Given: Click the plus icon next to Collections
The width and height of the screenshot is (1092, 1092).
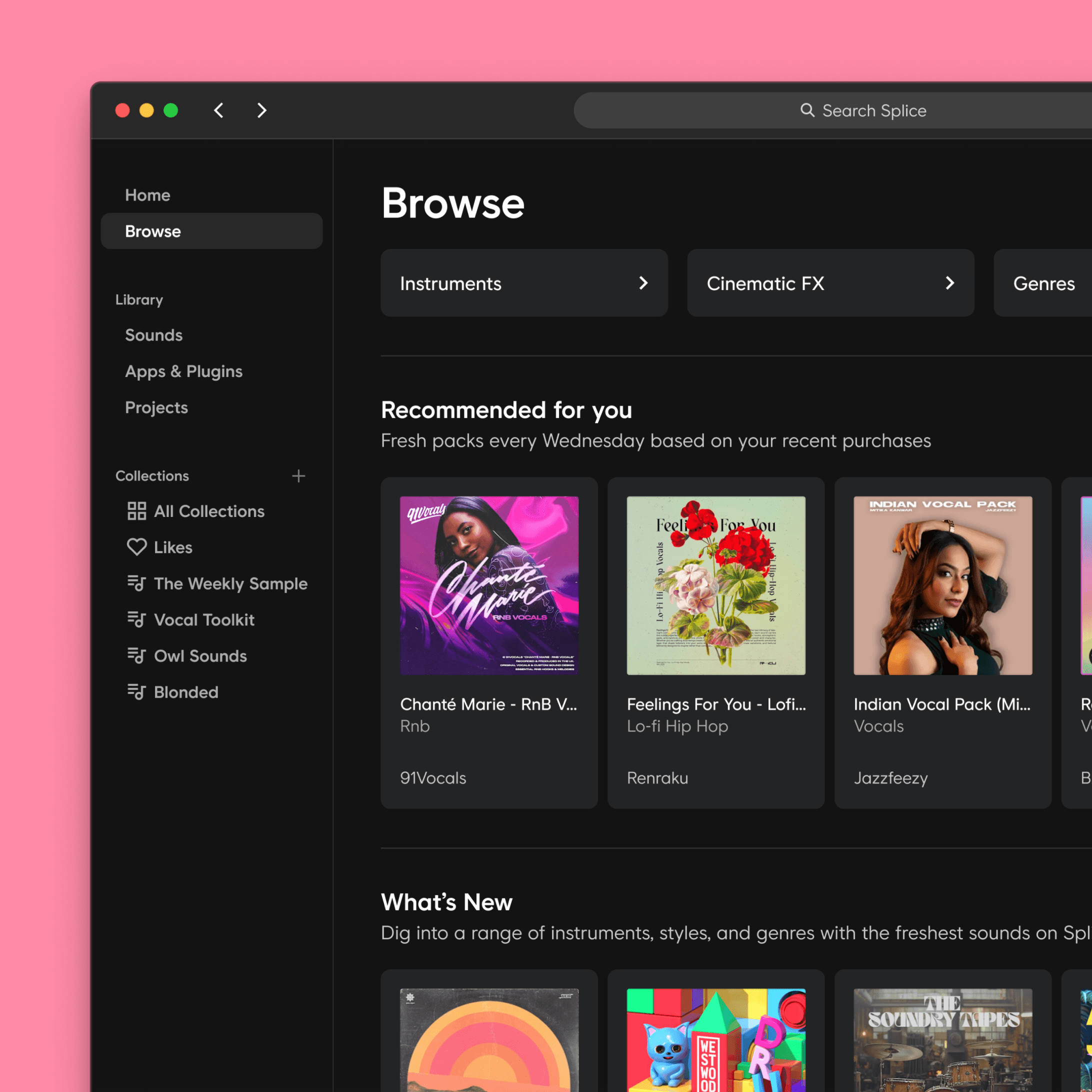Looking at the screenshot, I should 298,476.
